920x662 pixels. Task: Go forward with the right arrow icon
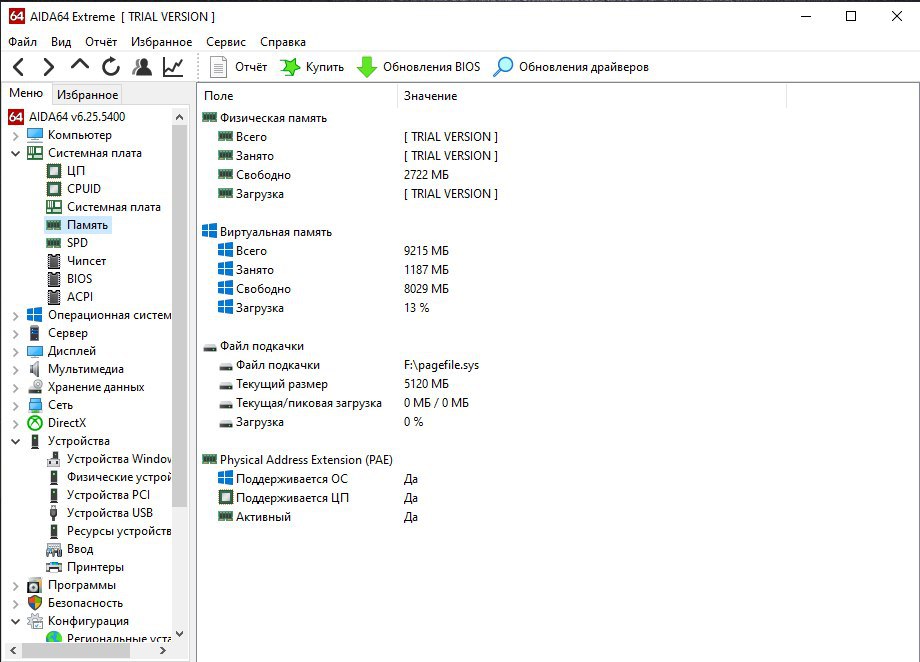tap(49, 67)
